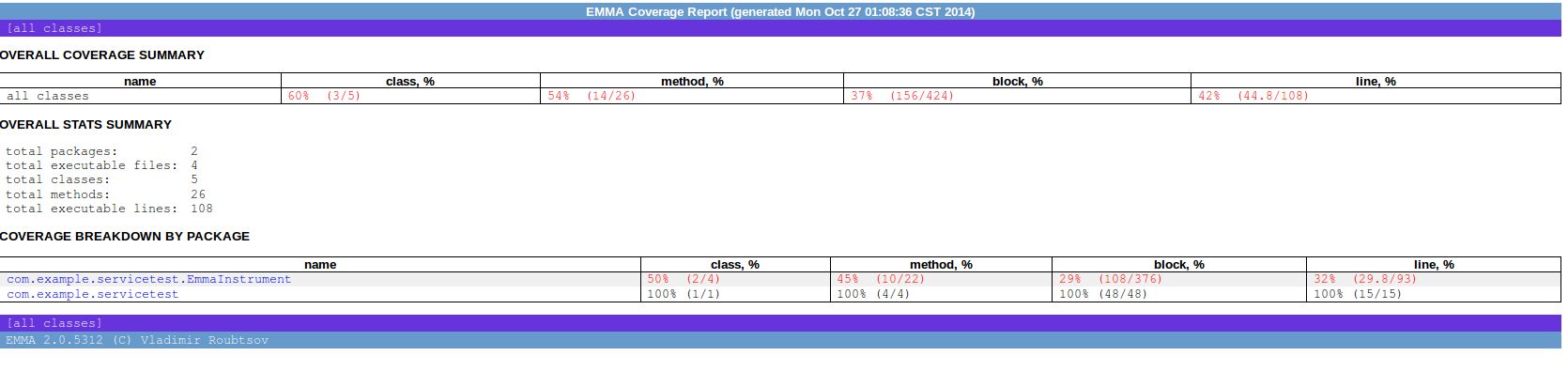Click the top [all classes] breadcrumb
Viewport: 1568px width, 387px height.
(x=54, y=28)
